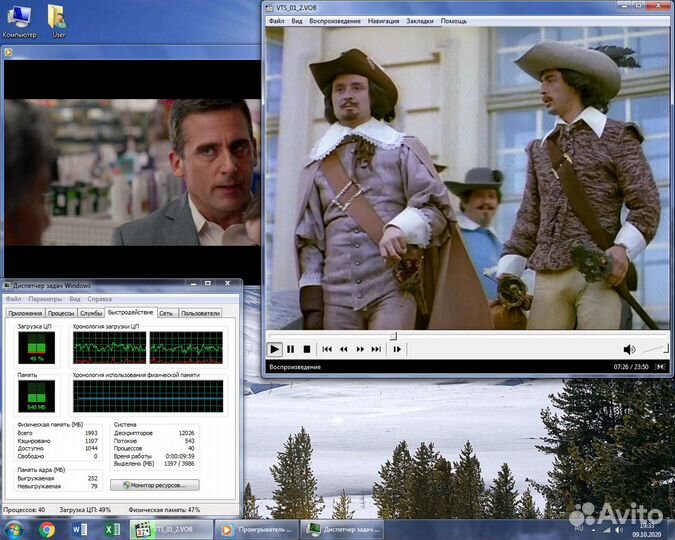
Task: Click the Кэшировано value 1107
Action: click(91, 441)
